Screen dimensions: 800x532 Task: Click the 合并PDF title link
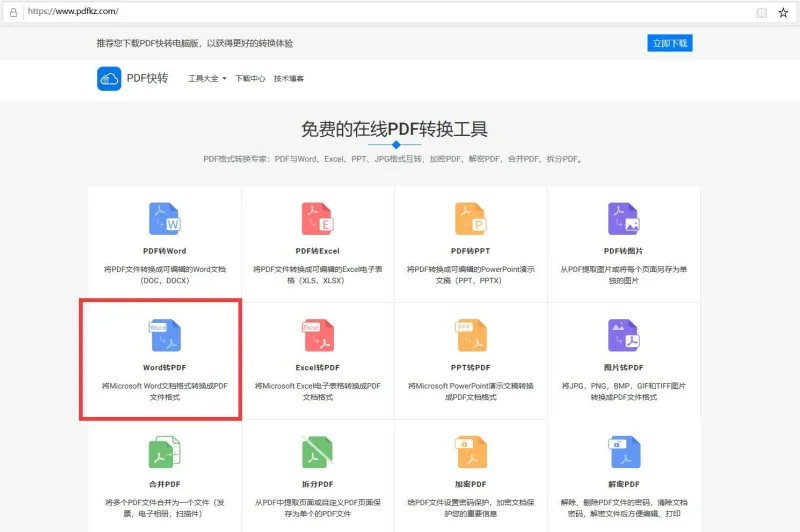coord(165,485)
